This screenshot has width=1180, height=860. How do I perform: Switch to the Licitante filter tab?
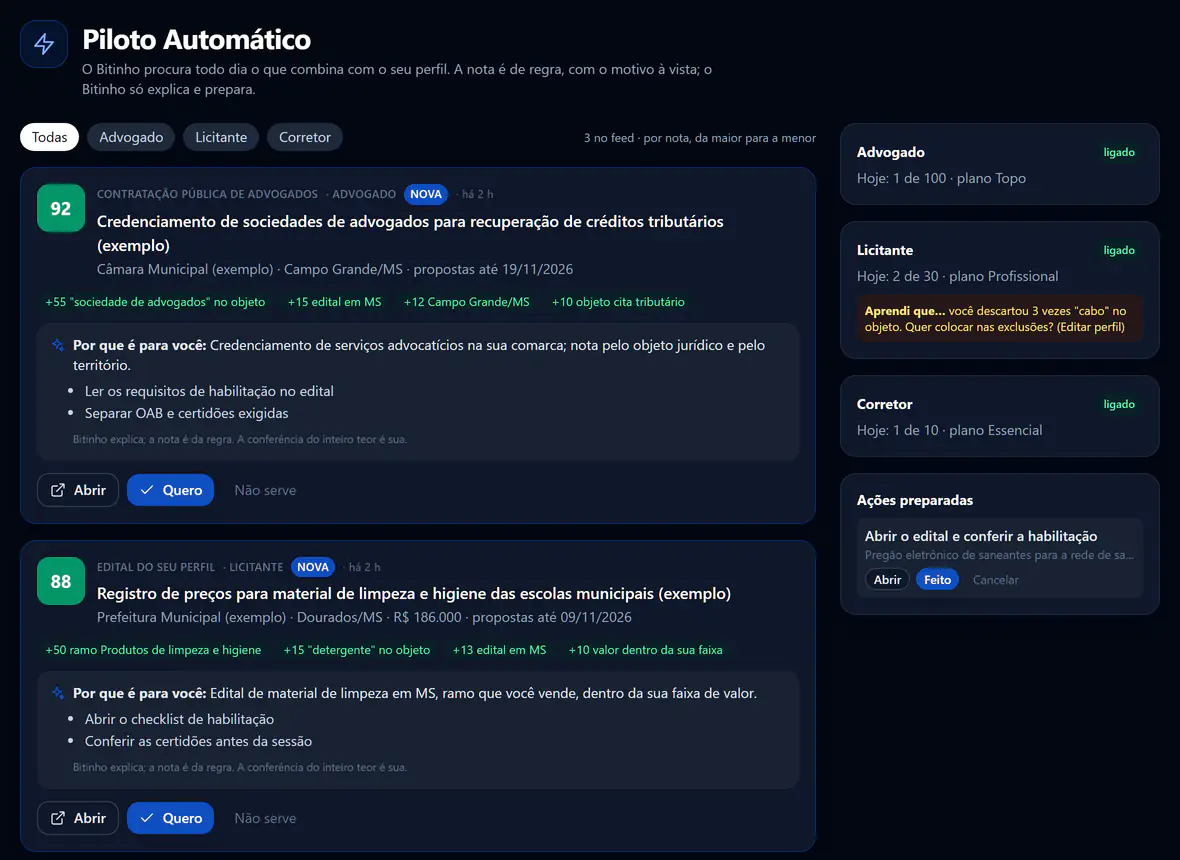221,137
